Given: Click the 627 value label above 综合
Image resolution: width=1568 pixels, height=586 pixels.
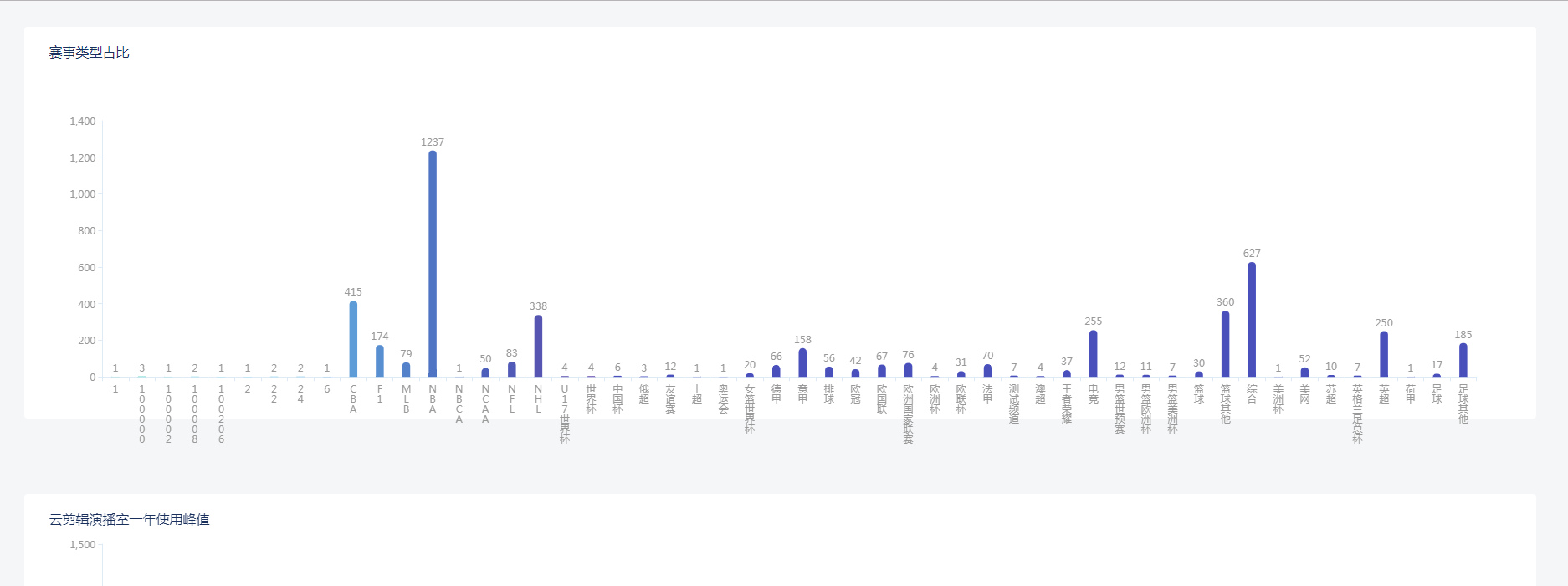Looking at the screenshot, I should 1252,254.
